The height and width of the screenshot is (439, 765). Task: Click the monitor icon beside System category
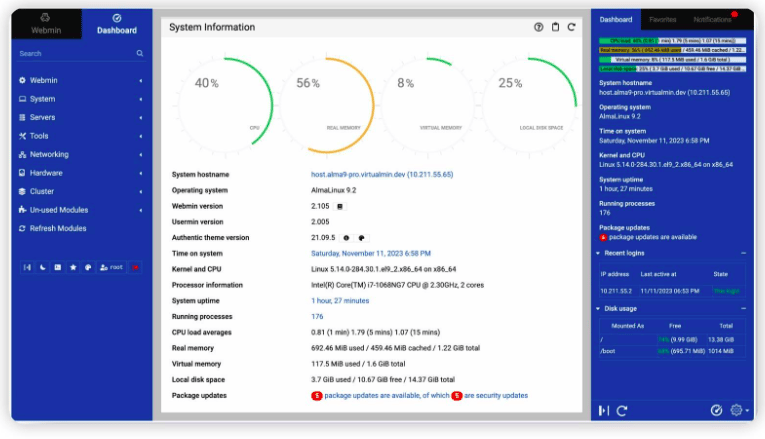pos(22,99)
